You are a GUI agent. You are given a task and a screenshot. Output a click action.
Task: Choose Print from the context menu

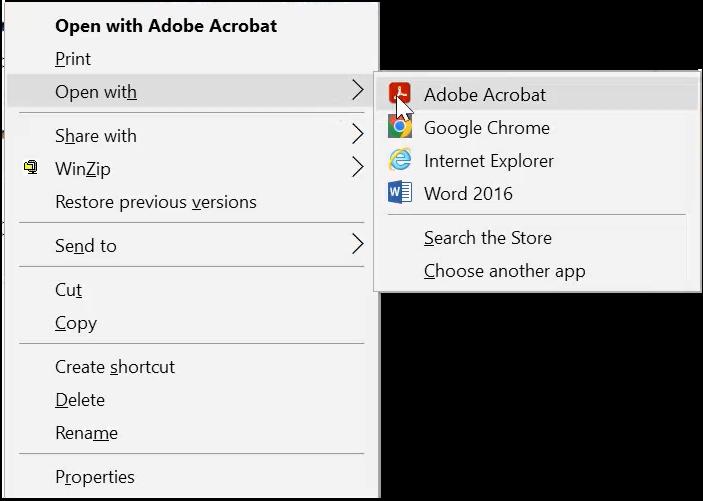73,59
